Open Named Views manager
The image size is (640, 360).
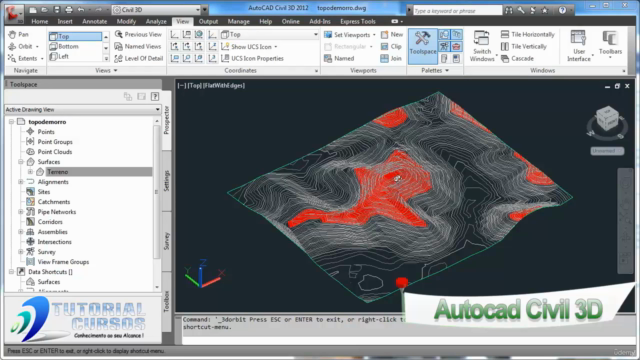point(138,47)
